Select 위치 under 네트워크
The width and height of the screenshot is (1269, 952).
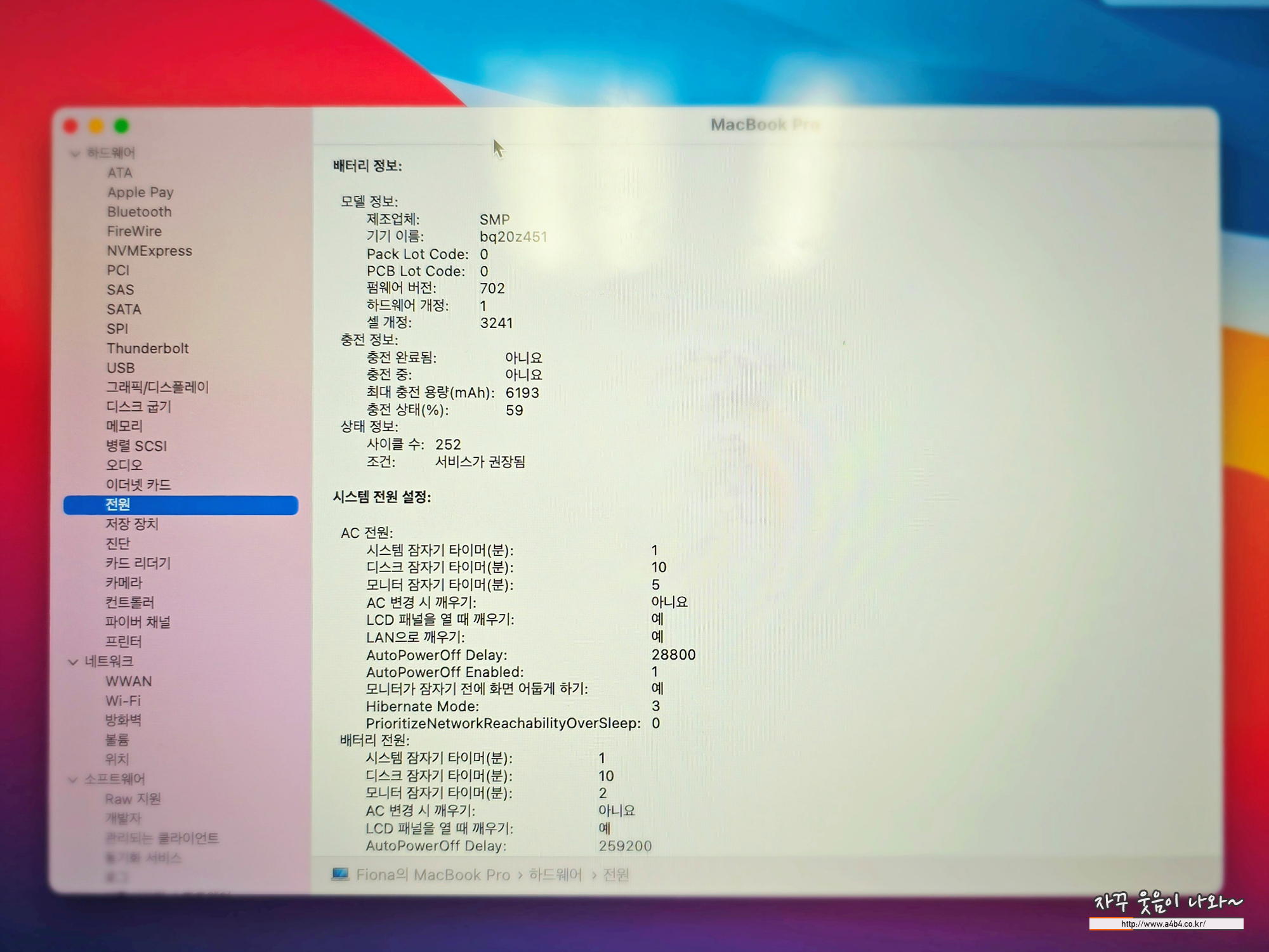coord(117,759)
